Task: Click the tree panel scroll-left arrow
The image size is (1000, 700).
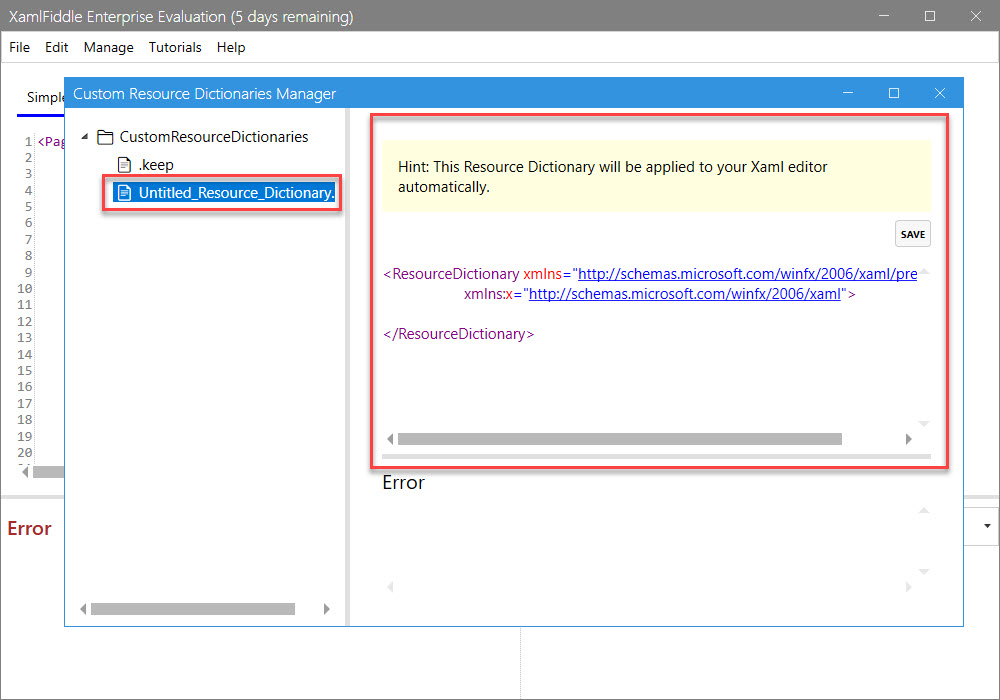Action: 83,609
